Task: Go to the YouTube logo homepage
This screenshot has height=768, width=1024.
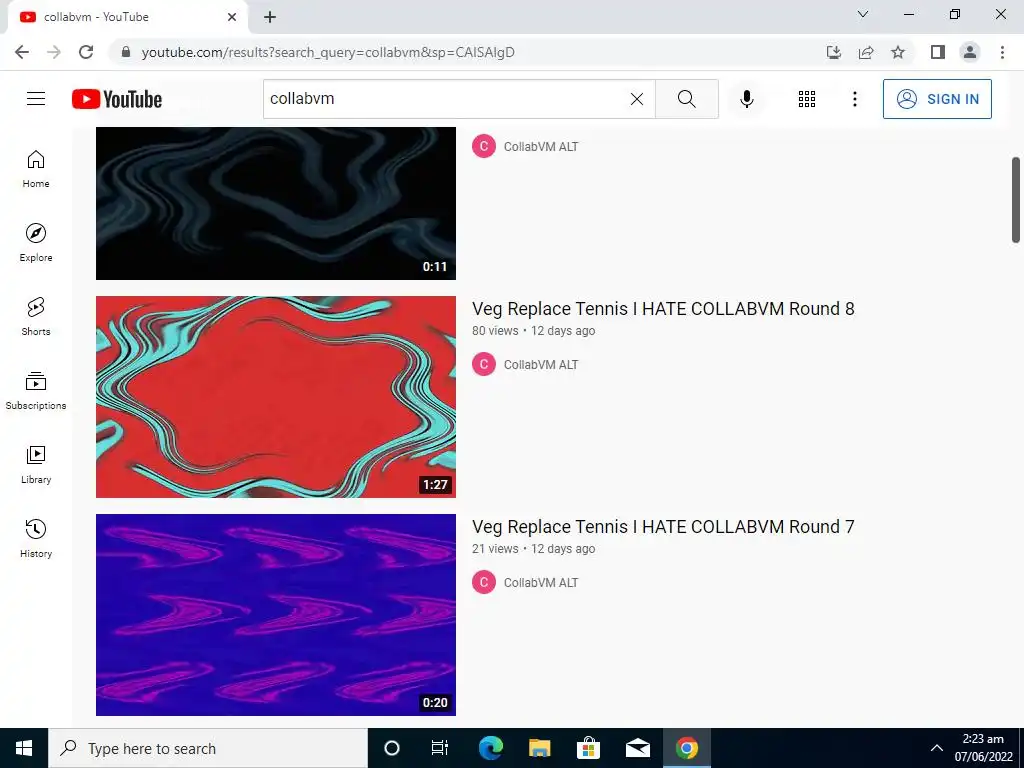Action: tap(117, 99)
